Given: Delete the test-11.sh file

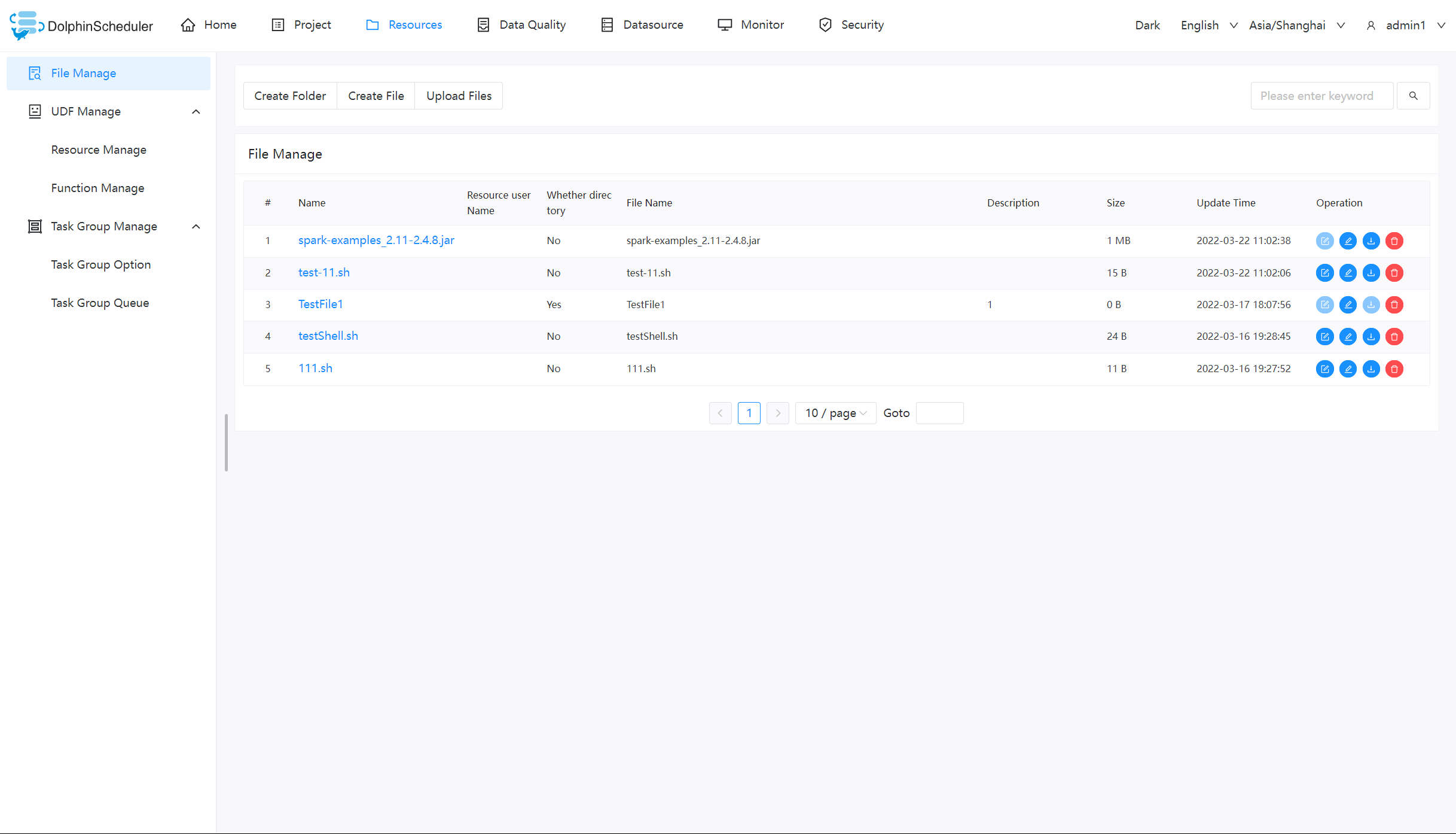Looking at the screenshot, I should (x=1394, y=273).
